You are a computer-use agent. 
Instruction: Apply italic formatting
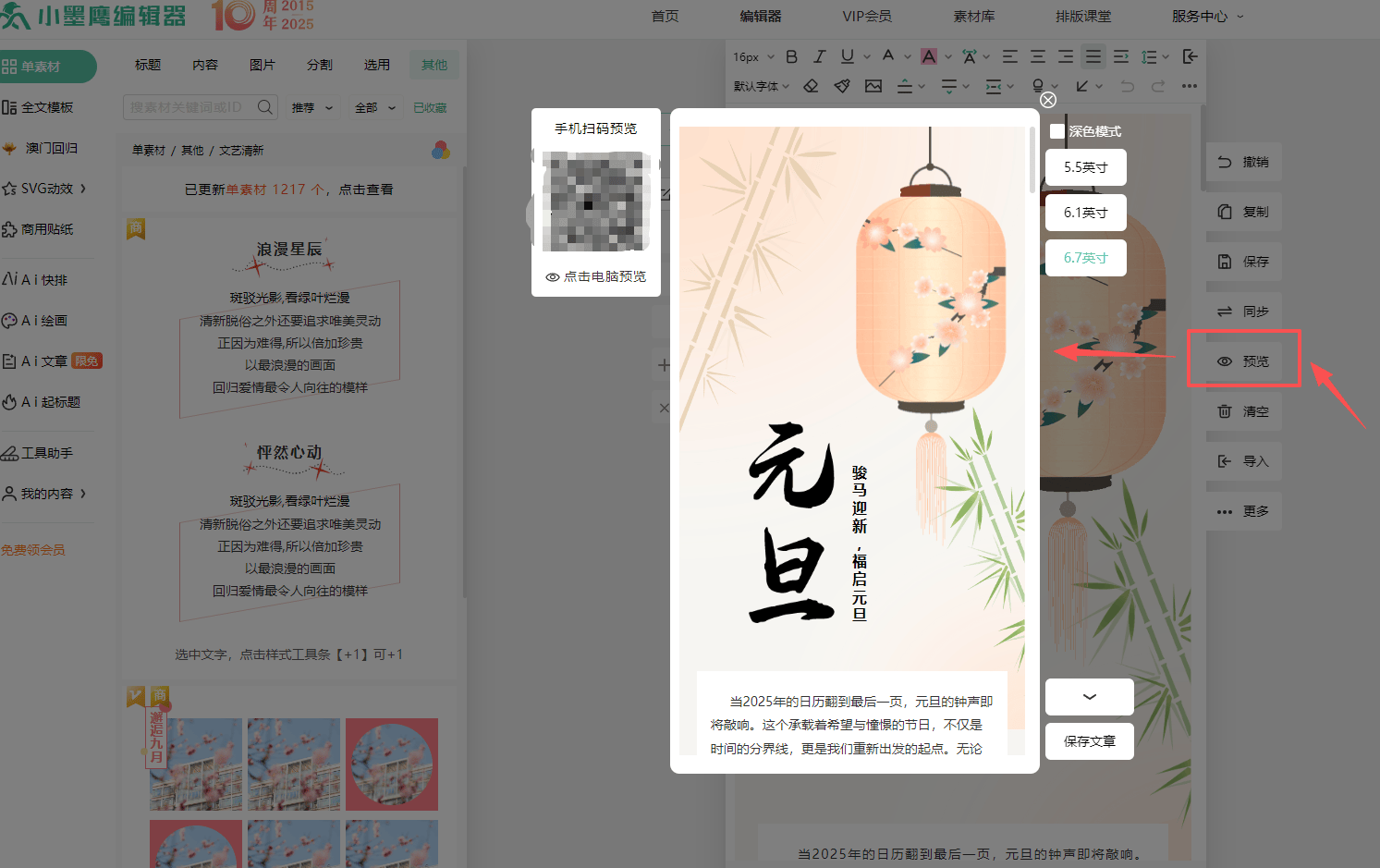pos(819,56)
